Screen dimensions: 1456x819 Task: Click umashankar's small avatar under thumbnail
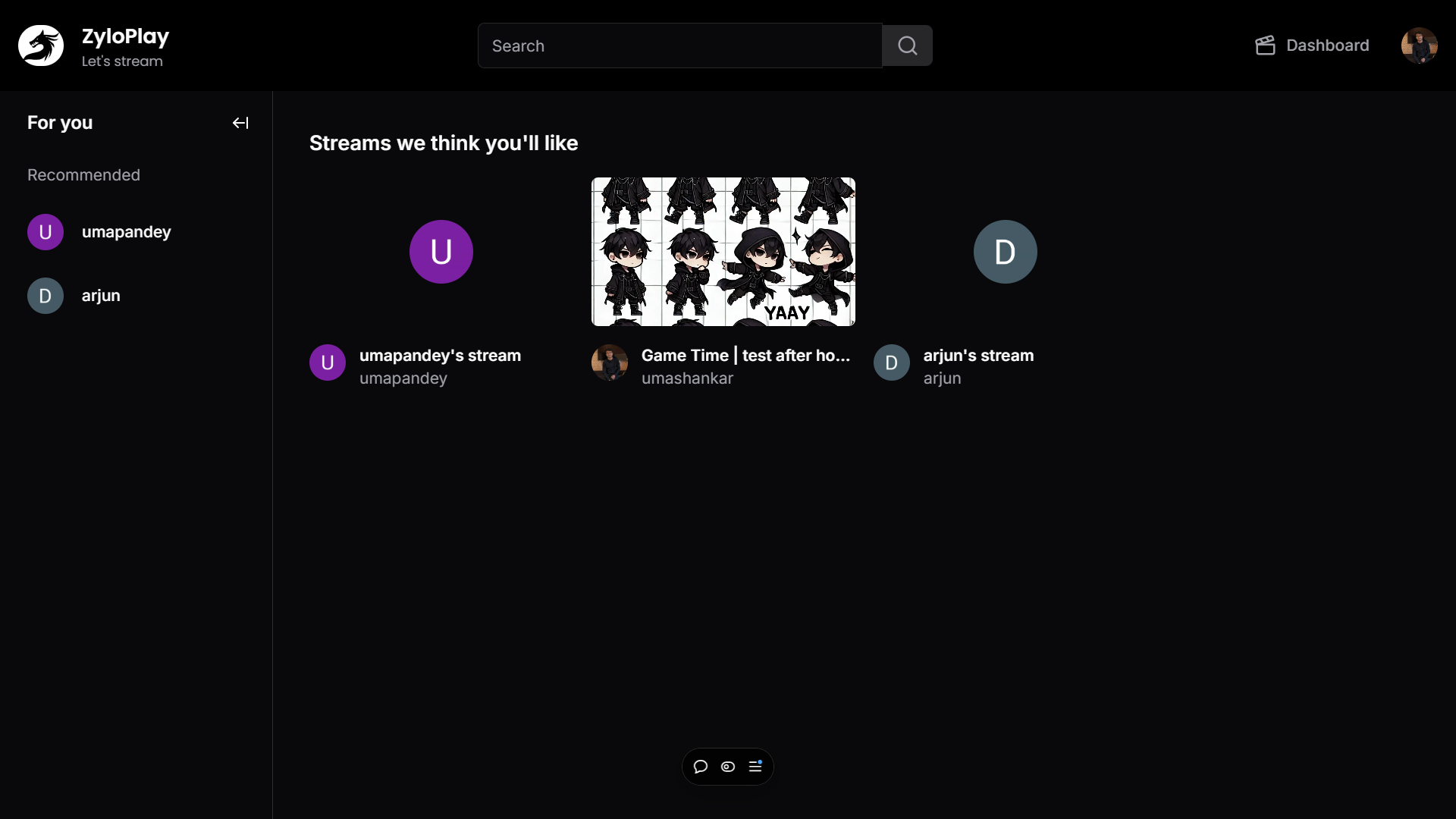pos(610,362)
